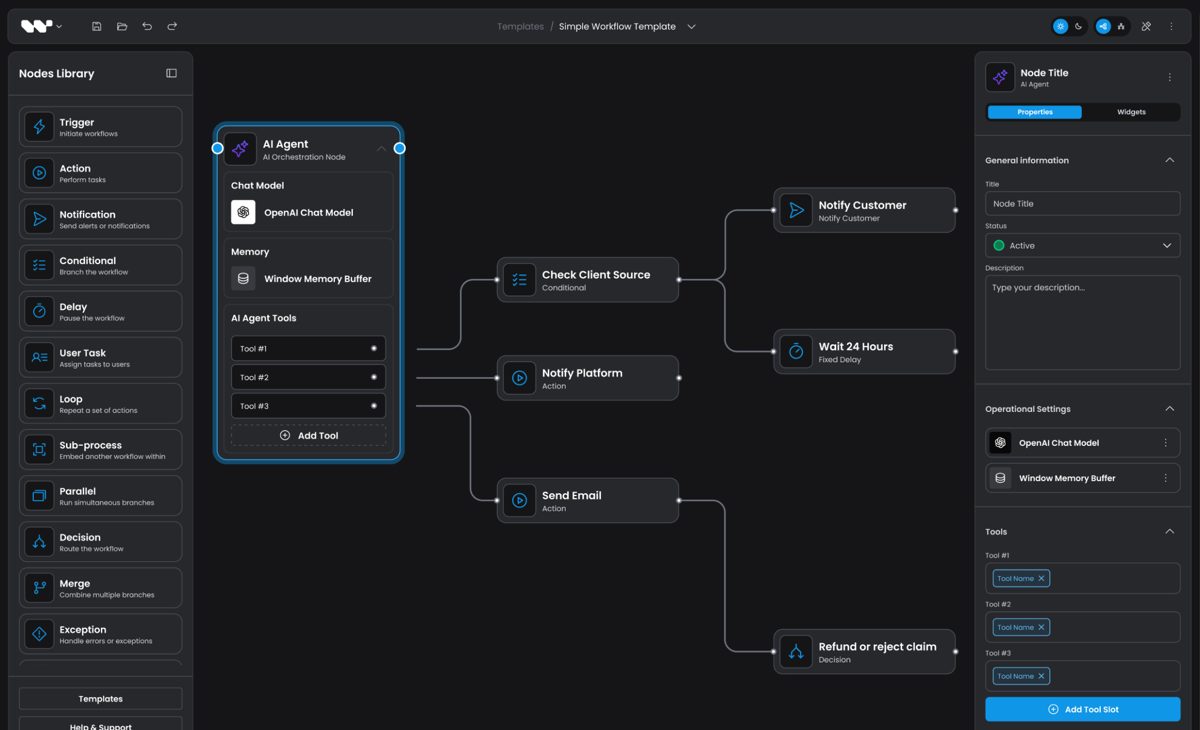The height and width of the screenshot is (730, 1200).
Task: Open Node Title panel three-dot menu
Action: click(1169, 77)
